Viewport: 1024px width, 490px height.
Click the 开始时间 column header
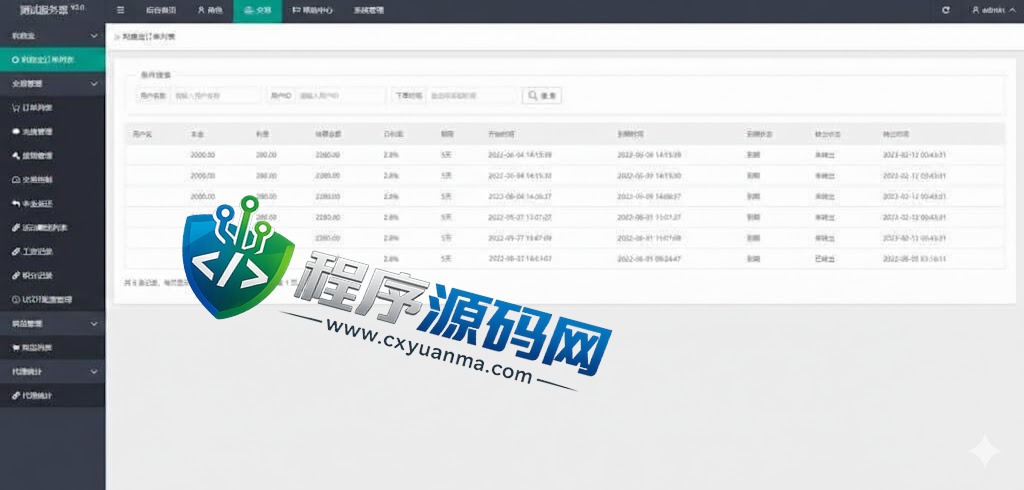502,134
